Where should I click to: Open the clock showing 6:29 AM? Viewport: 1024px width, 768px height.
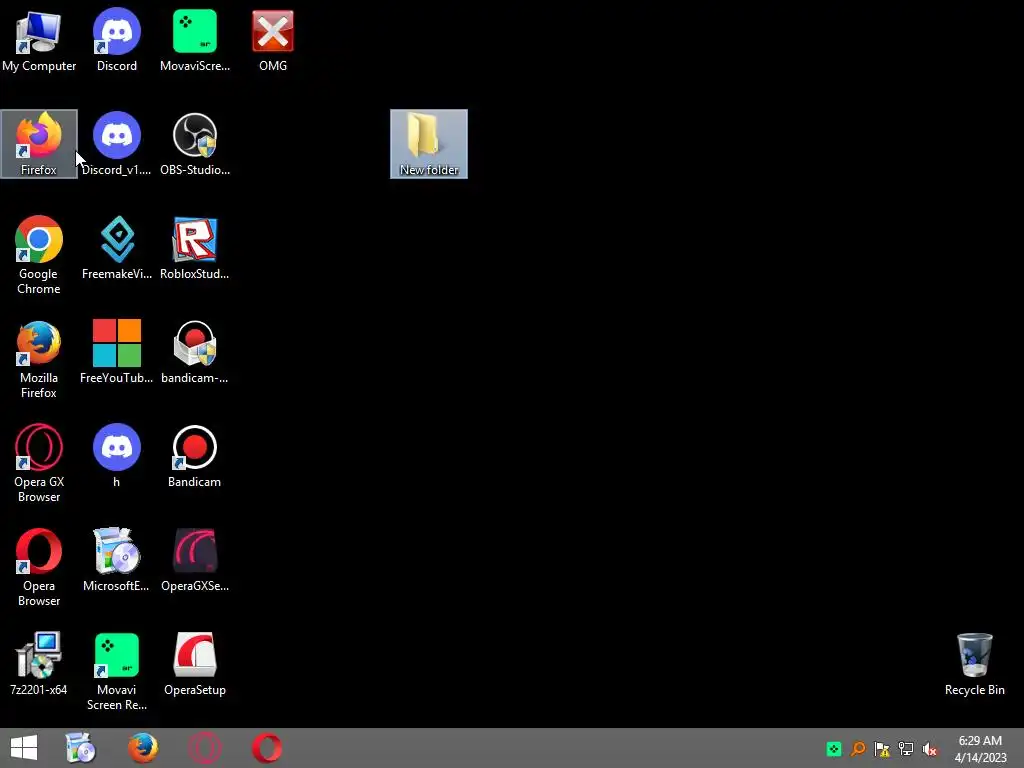click(980, 749)
